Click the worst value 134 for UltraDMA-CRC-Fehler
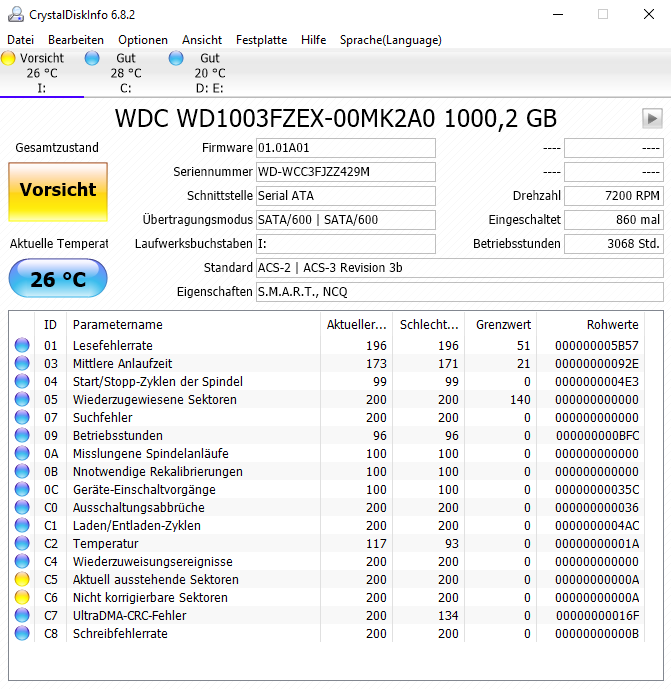 point(448,616)
